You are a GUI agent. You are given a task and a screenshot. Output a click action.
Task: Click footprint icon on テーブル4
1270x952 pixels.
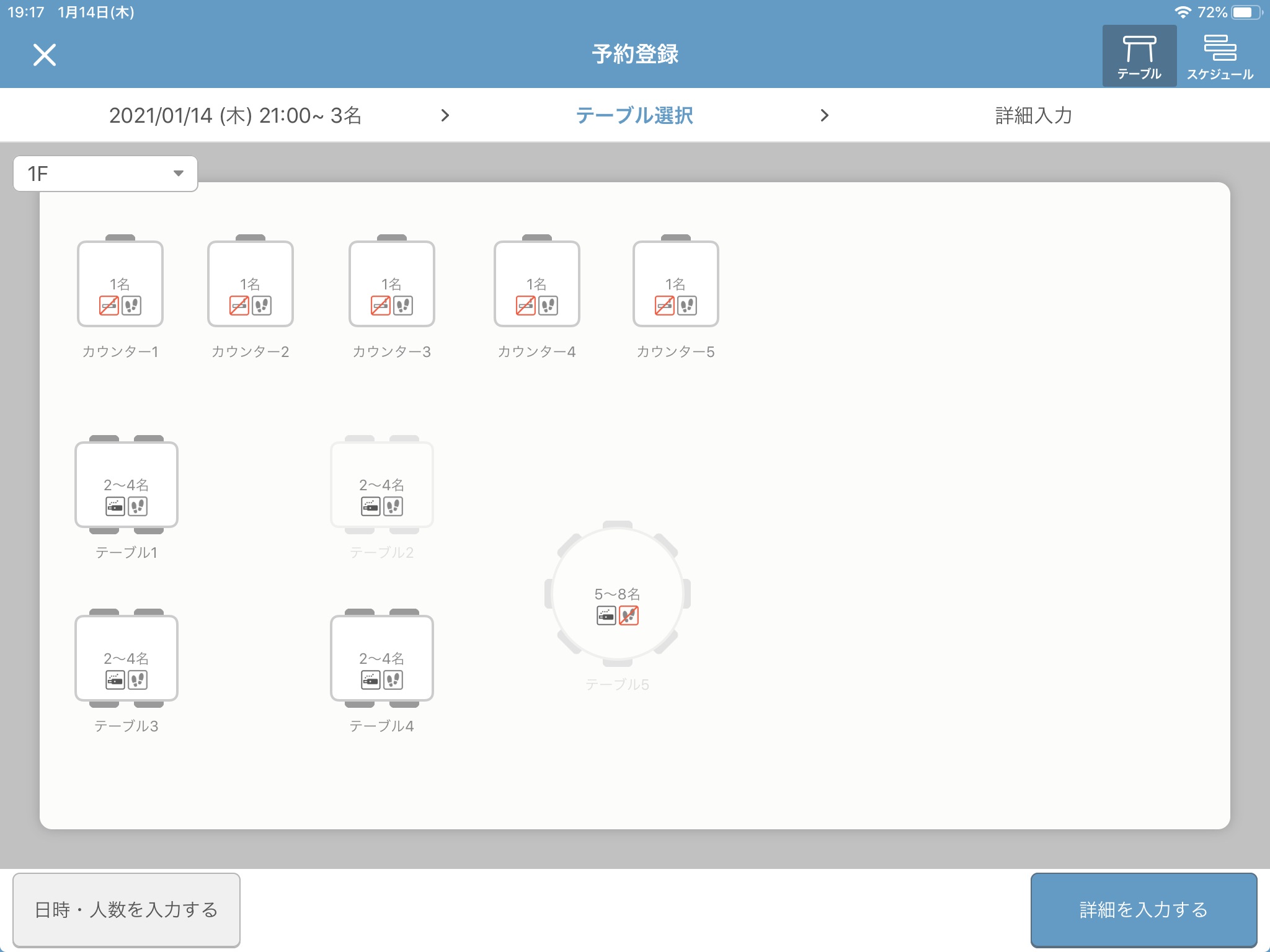(x=393, y=680)
